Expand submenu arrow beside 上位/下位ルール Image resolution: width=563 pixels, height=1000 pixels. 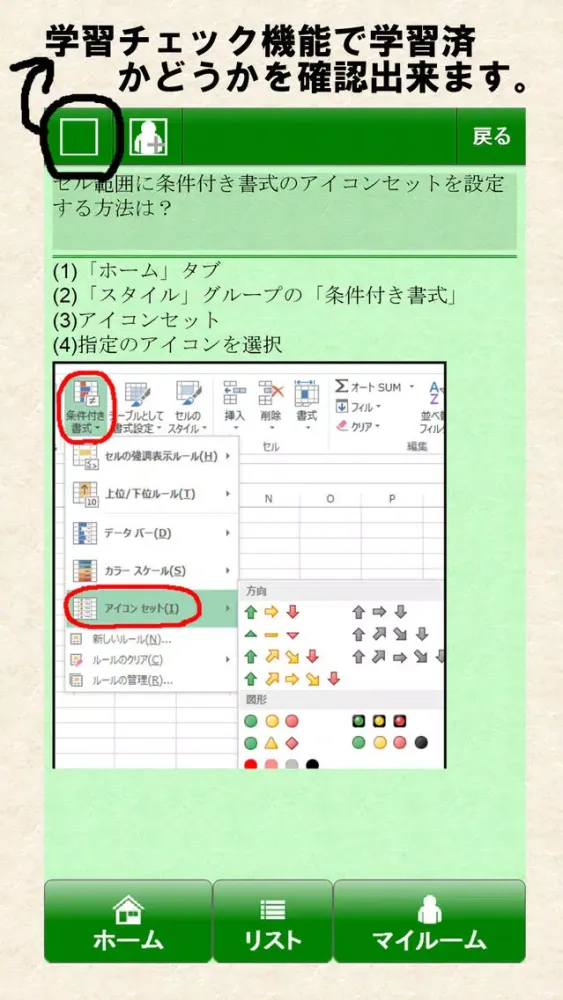(228, 494)
